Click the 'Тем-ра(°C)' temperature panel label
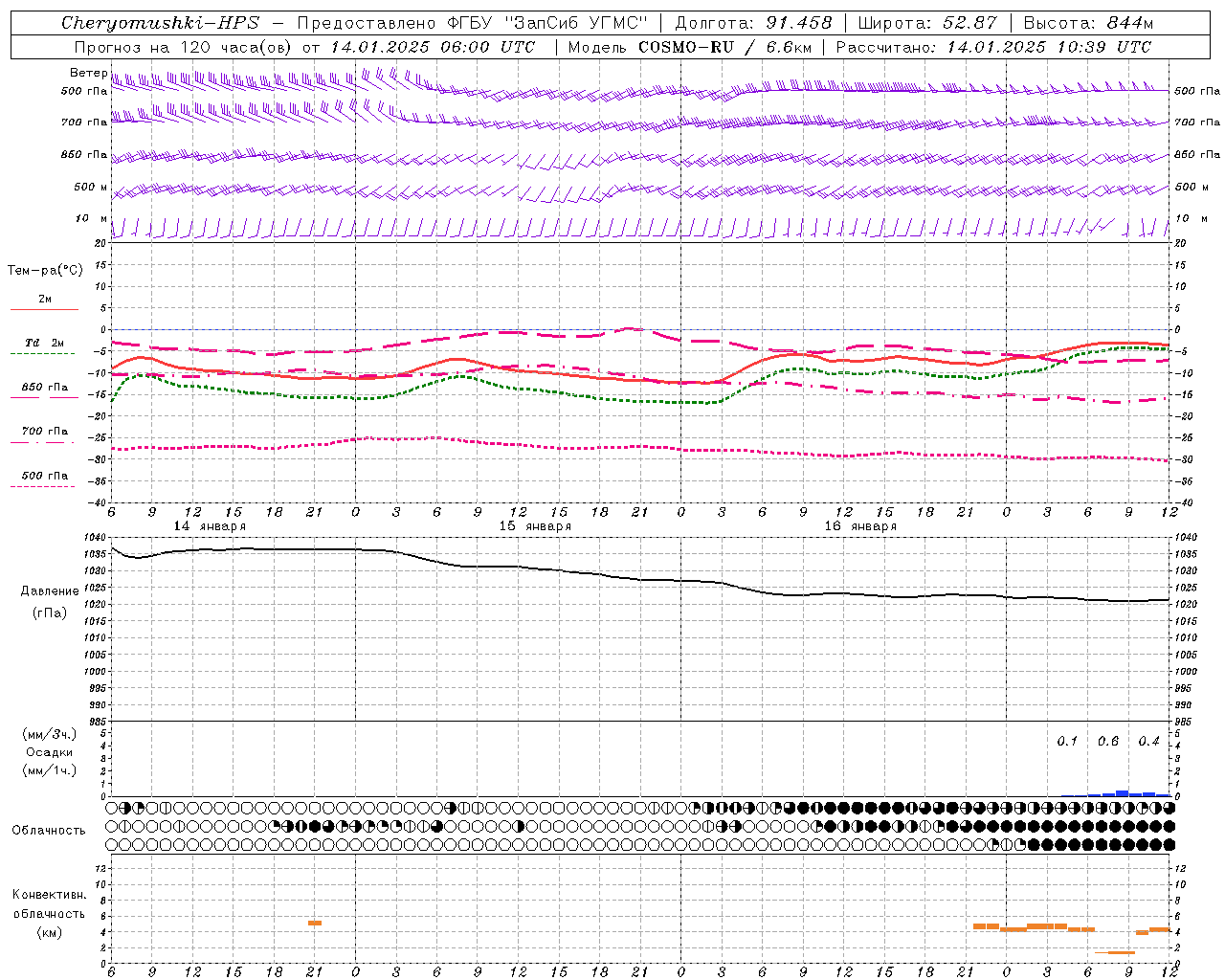The width and height of the screenshot is (1225, 980). (x=45, y=271)
